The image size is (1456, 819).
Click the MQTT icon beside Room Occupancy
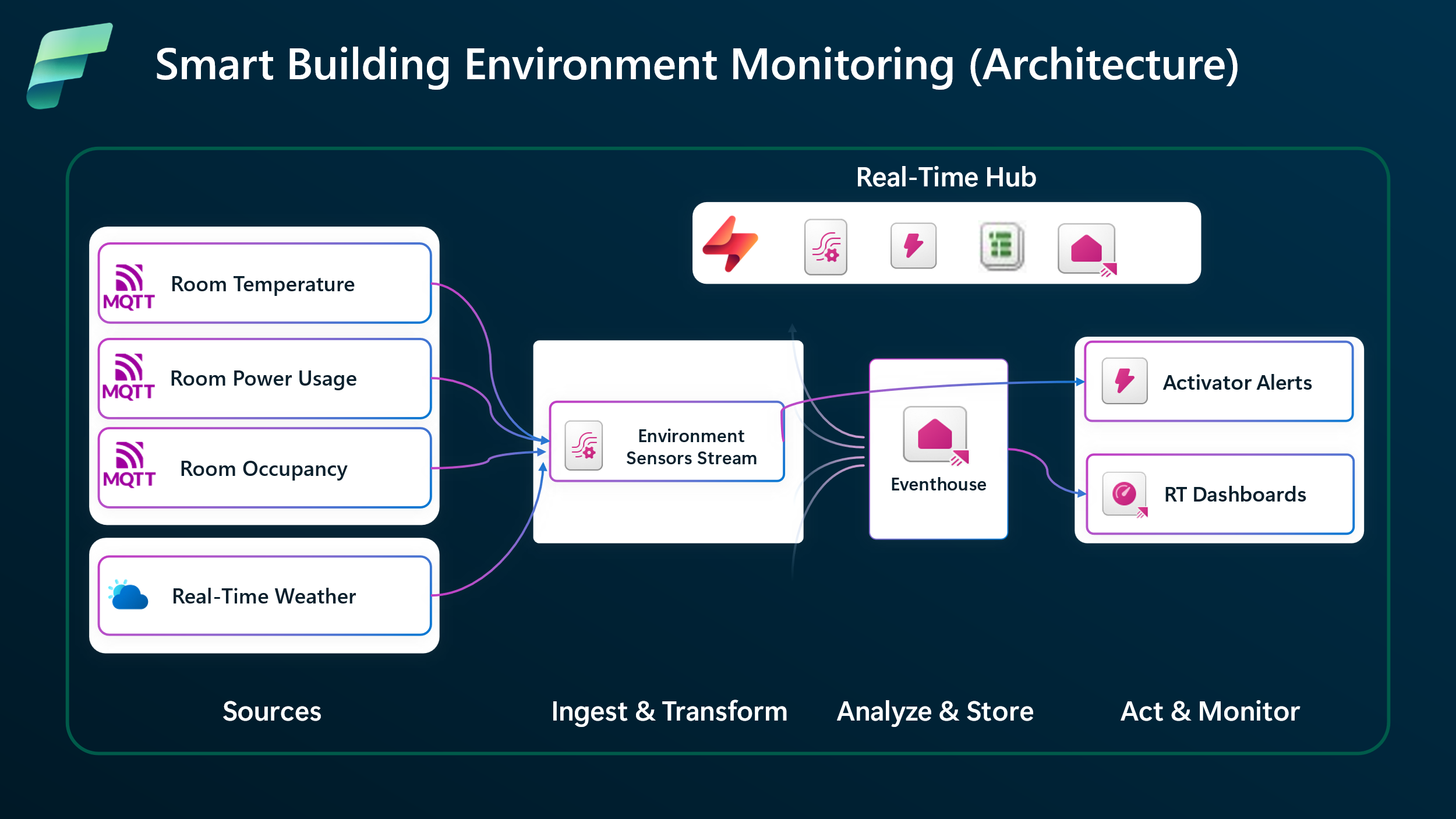[129, 464]
